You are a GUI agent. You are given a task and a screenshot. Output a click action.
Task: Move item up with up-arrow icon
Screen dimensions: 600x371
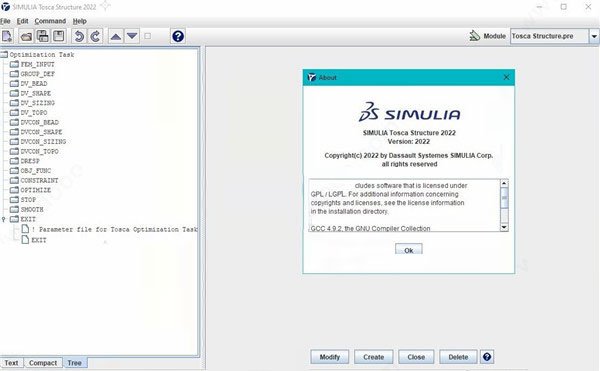point(116,36)
